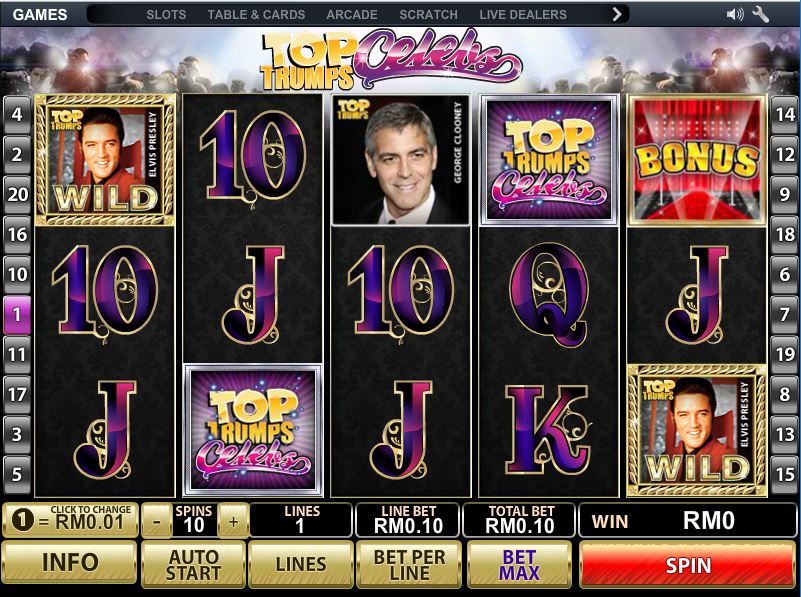Click the Bet Max button

(519, 565)
